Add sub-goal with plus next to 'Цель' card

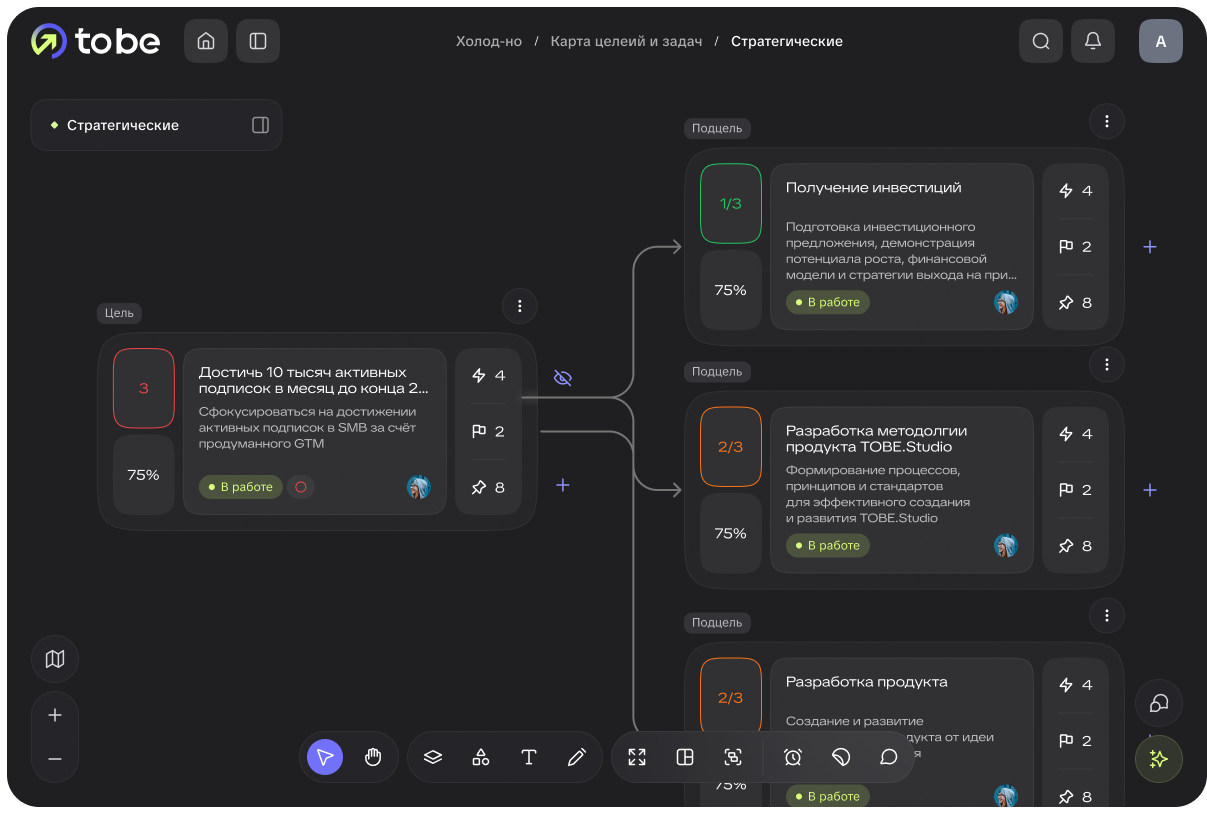pos(563,485)
